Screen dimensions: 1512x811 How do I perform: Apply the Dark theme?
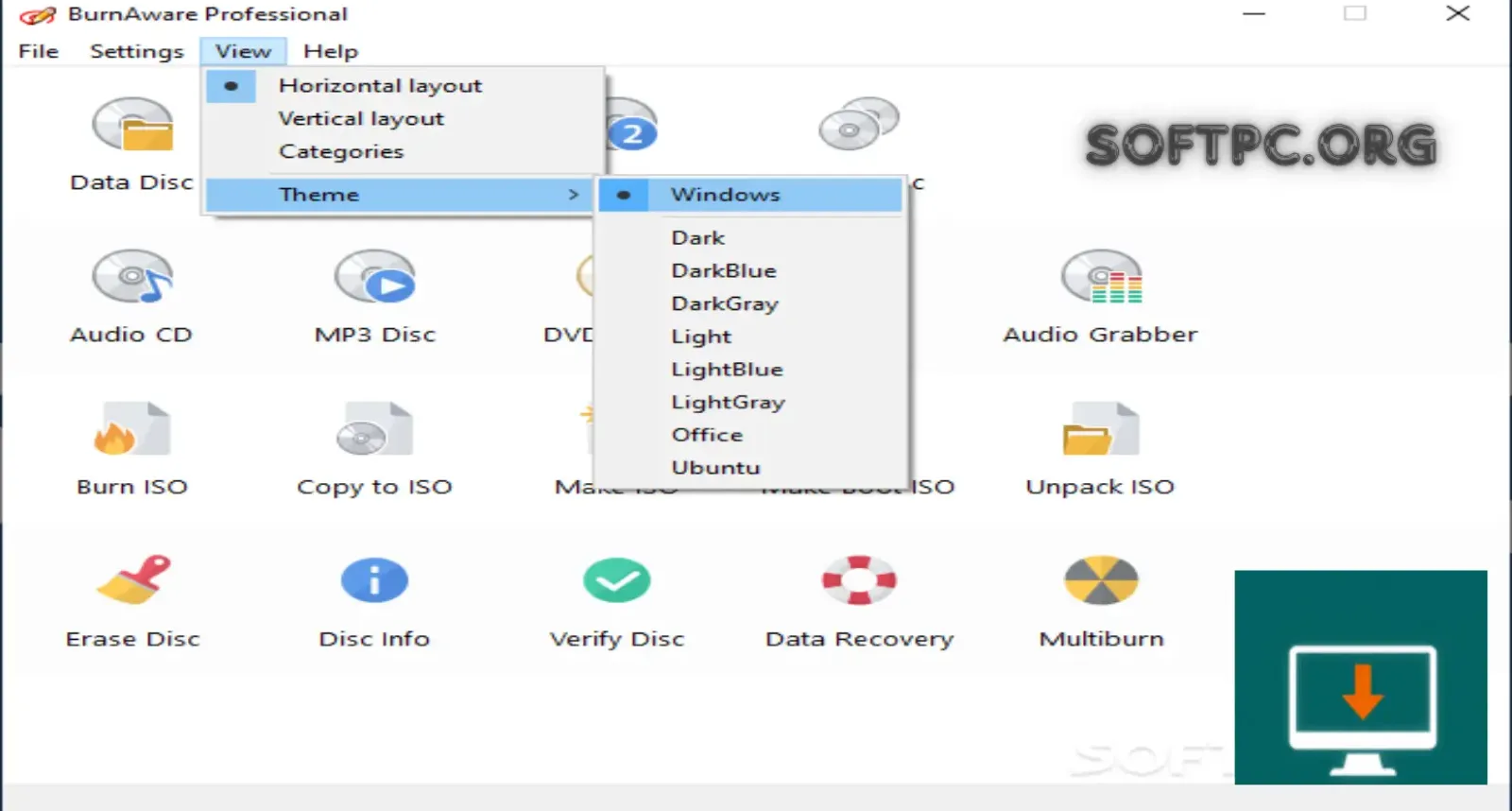tap(751, 238)
